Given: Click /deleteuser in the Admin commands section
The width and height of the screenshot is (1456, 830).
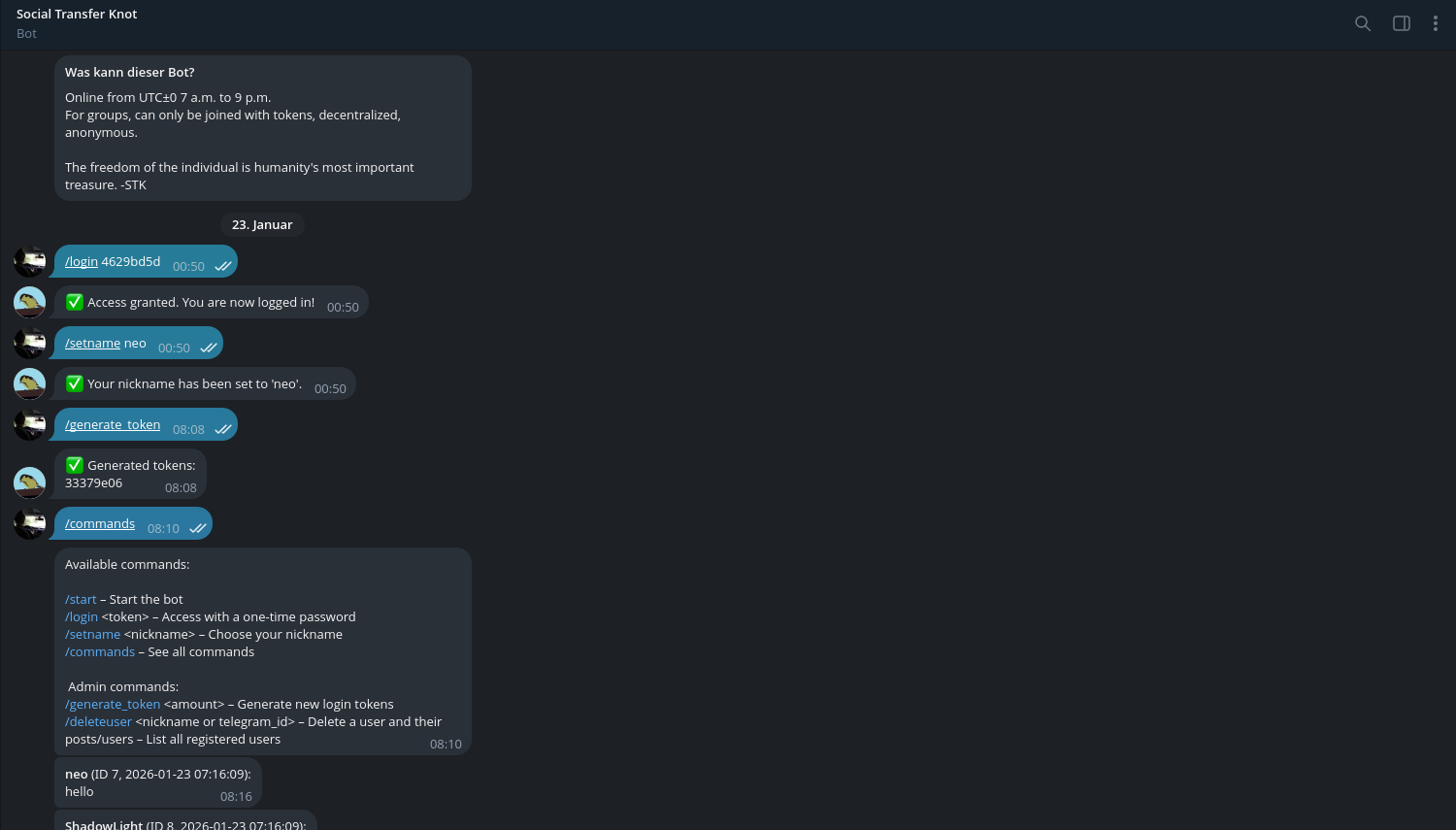Looking at the screenshot, I should [x=98, y=721].
